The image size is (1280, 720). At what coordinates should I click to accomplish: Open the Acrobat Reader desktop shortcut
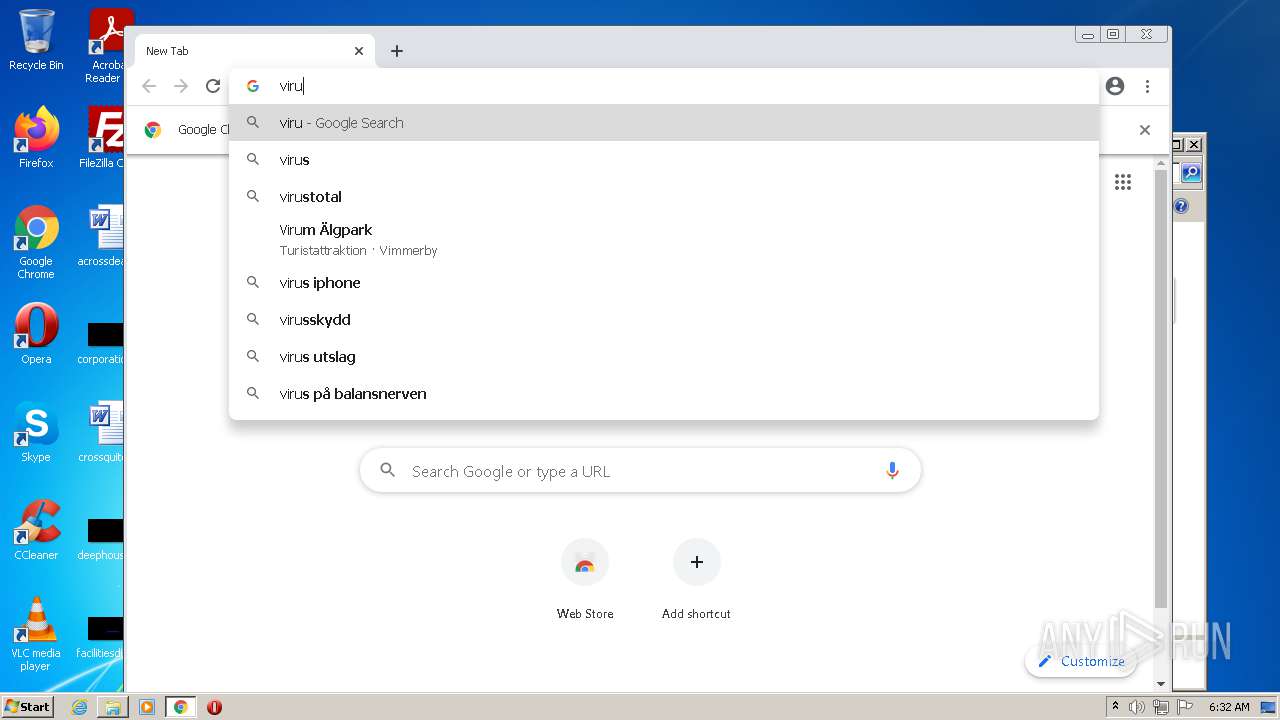(106, 46)
